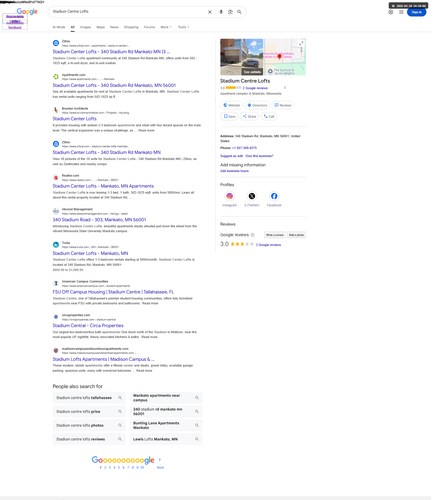Open the Facebook profile icon
Image resolution: width=436 pixels, height=500 pixels.
(274, 196)
